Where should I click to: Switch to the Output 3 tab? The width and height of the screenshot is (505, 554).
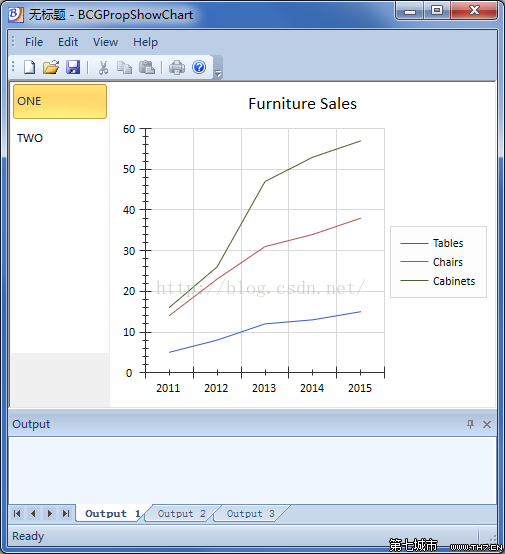250,513
